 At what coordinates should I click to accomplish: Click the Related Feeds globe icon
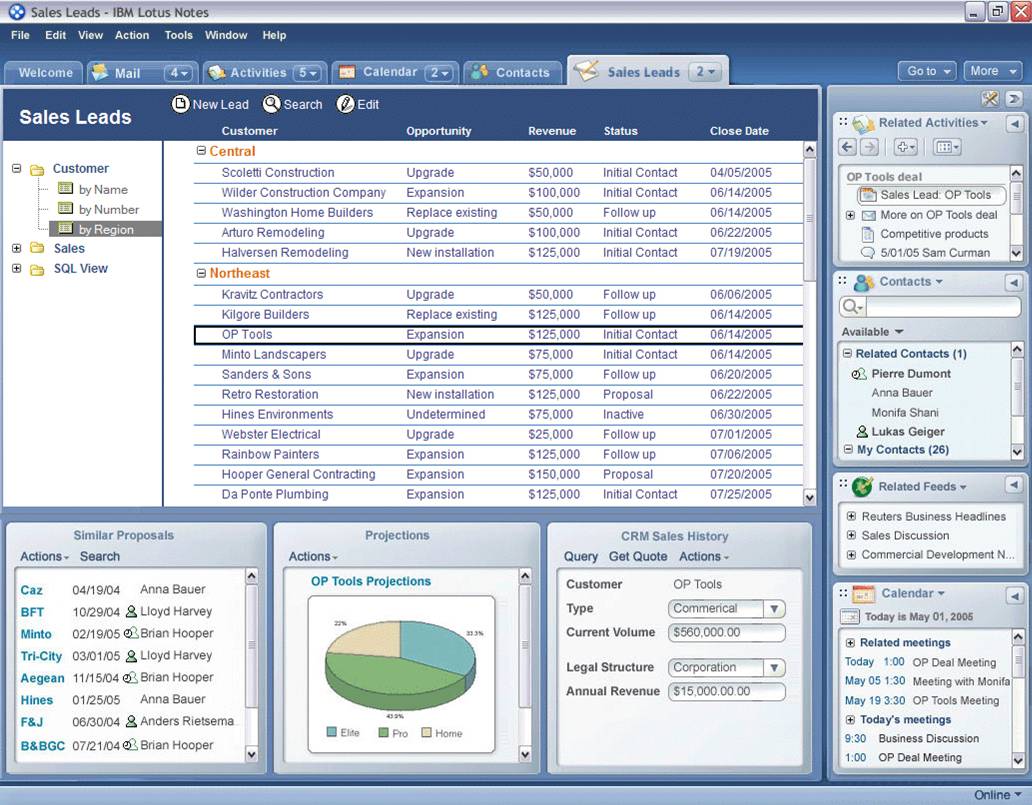[862, 487]
